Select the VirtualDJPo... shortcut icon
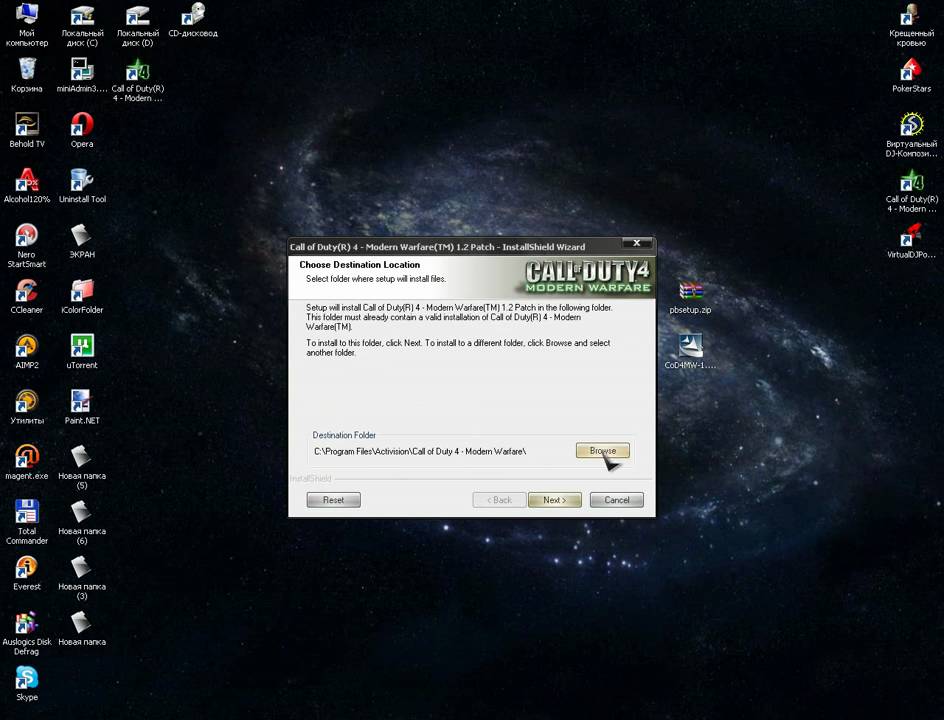Screen dimensions: 944x720 pyautogui.click(x=911, y=241)
